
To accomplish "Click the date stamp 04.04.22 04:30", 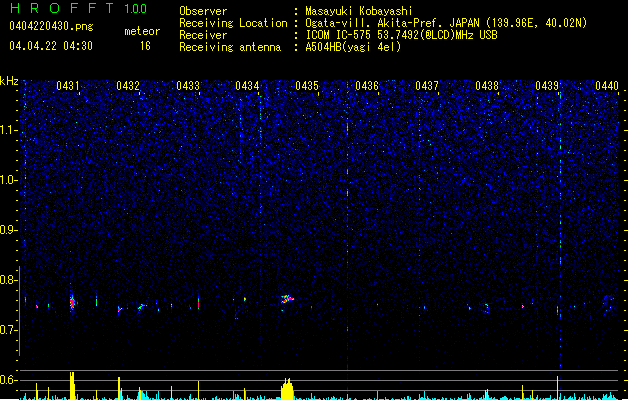I will click(51, 46).
